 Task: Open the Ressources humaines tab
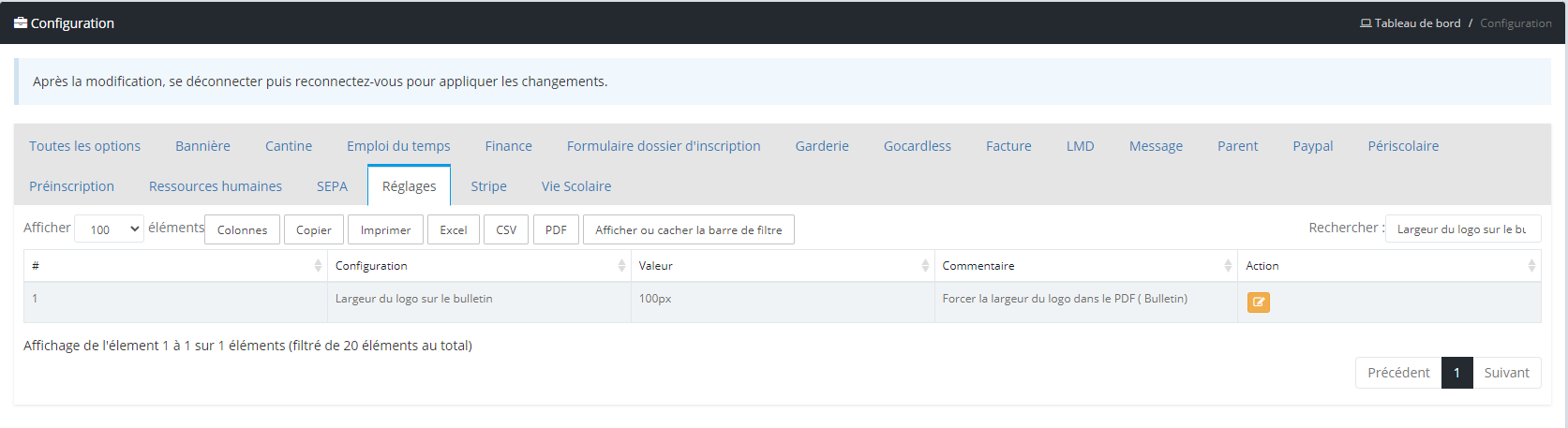click(216, 185)
